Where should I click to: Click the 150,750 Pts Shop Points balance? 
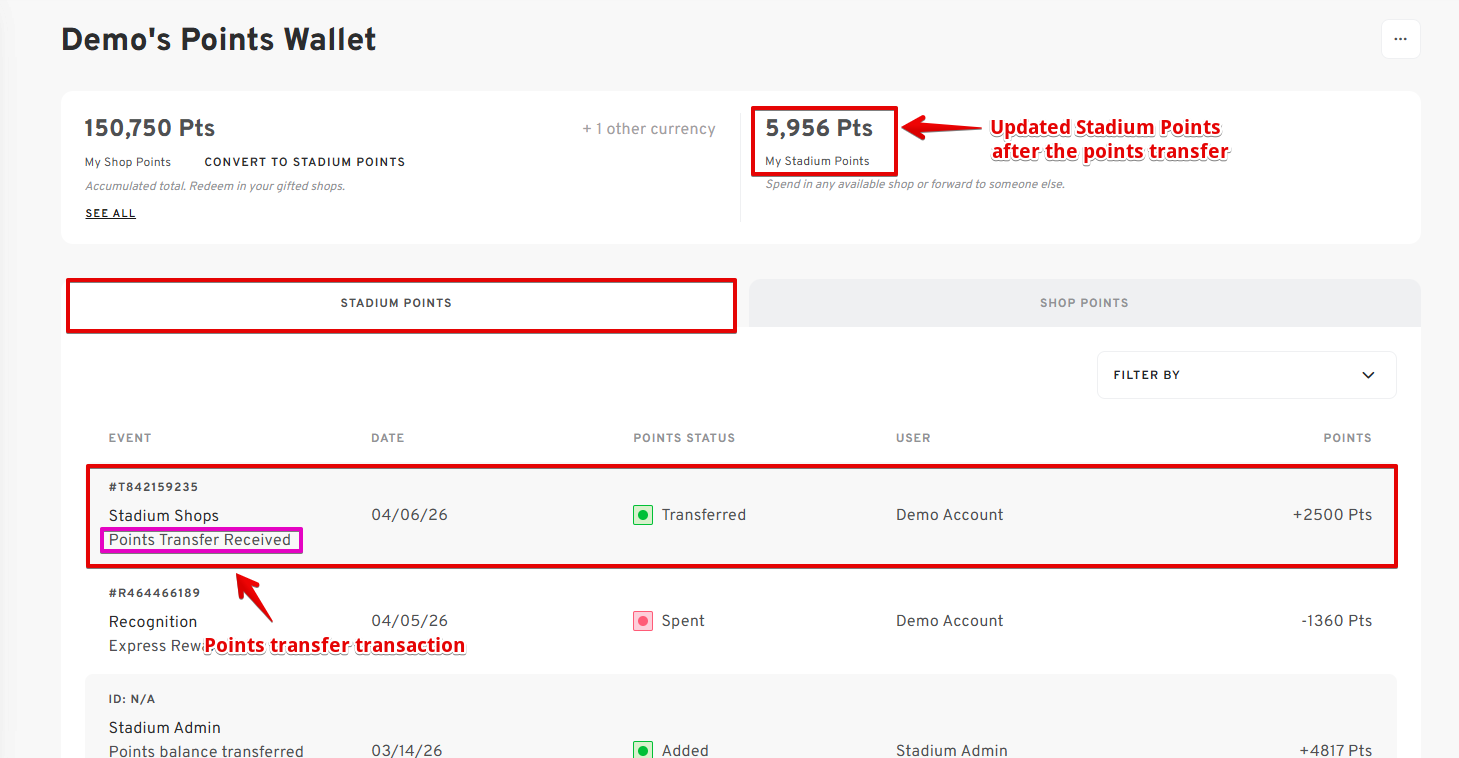[x=149, y=128]
